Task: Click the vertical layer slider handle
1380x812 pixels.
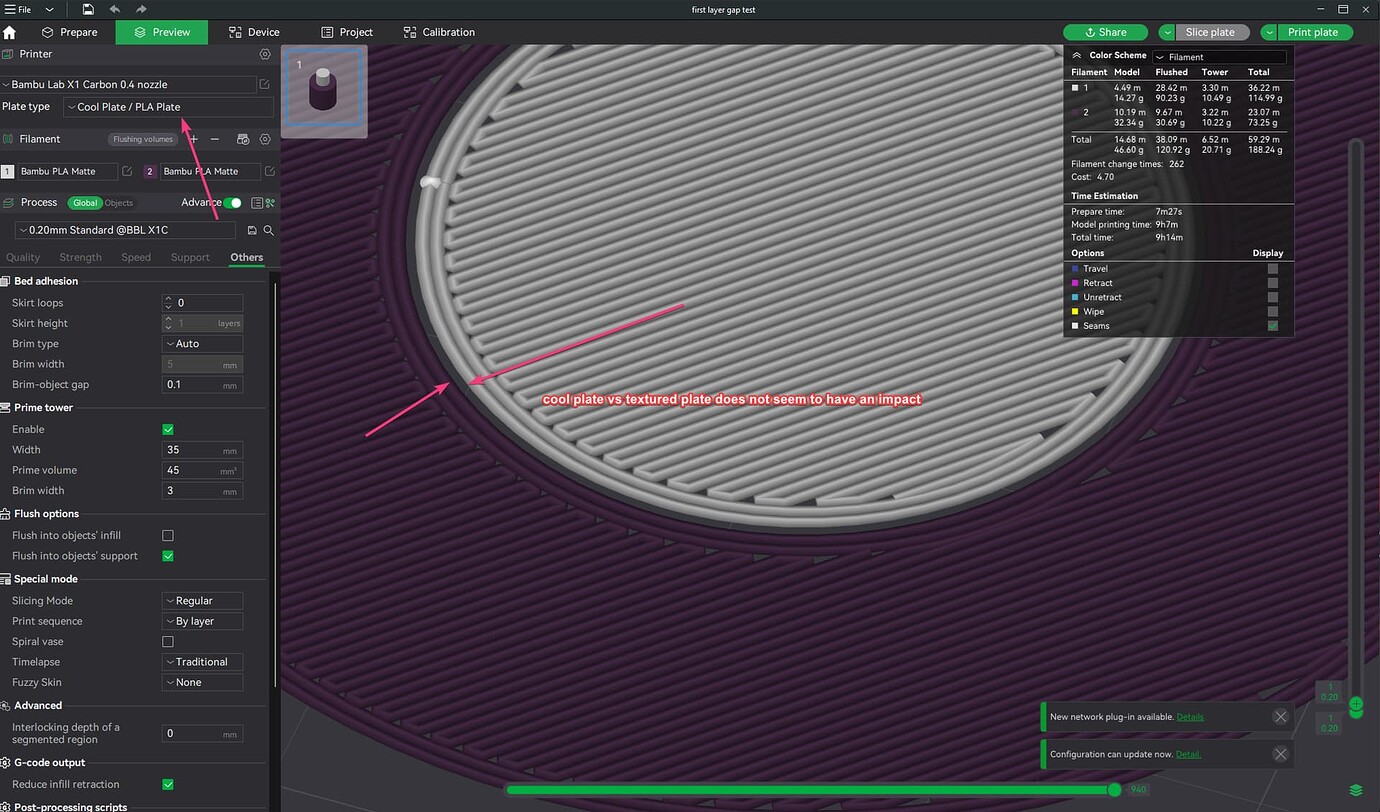Action: coord(1356,705)
